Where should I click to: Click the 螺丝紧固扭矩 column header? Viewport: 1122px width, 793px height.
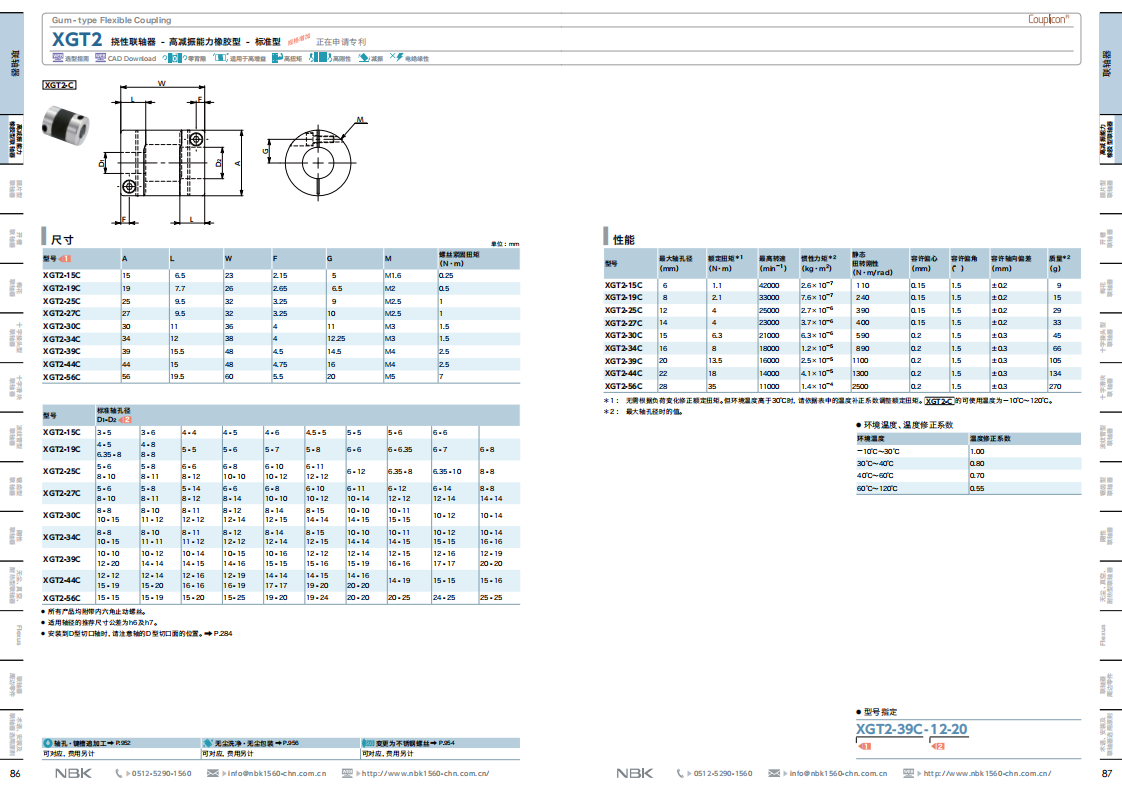pyautogui.click(x=459, y=259)
